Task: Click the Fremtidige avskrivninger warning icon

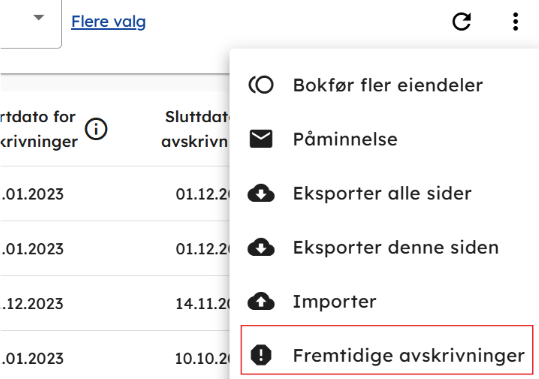Action: pyautogui.click(x=261, y=355)
